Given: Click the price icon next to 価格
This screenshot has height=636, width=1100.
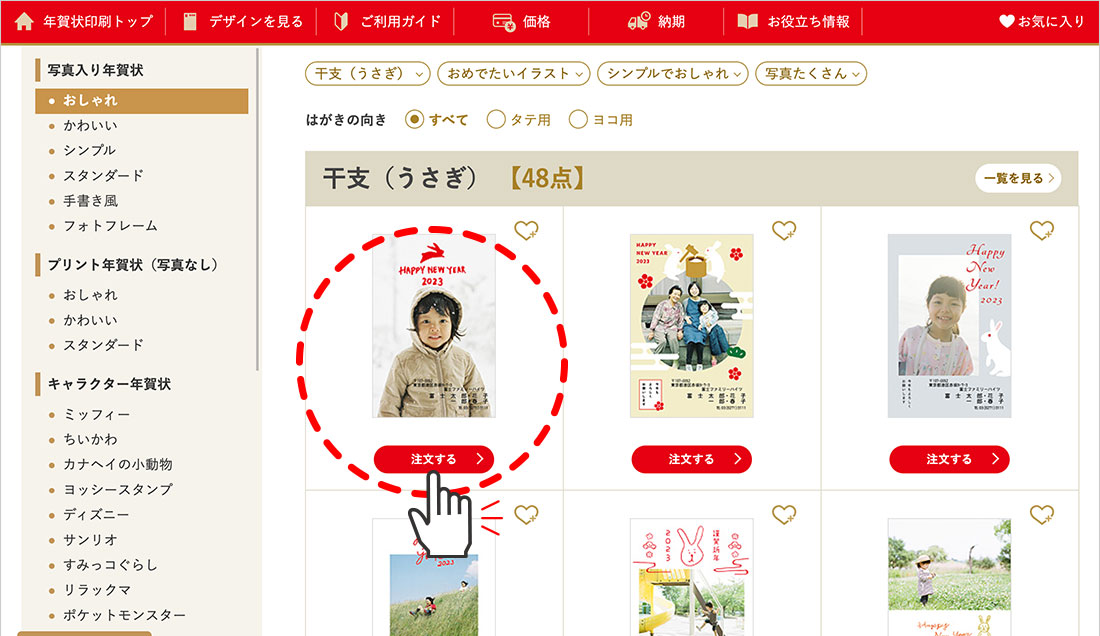Looking at the screenshot, I should (504, 22).
